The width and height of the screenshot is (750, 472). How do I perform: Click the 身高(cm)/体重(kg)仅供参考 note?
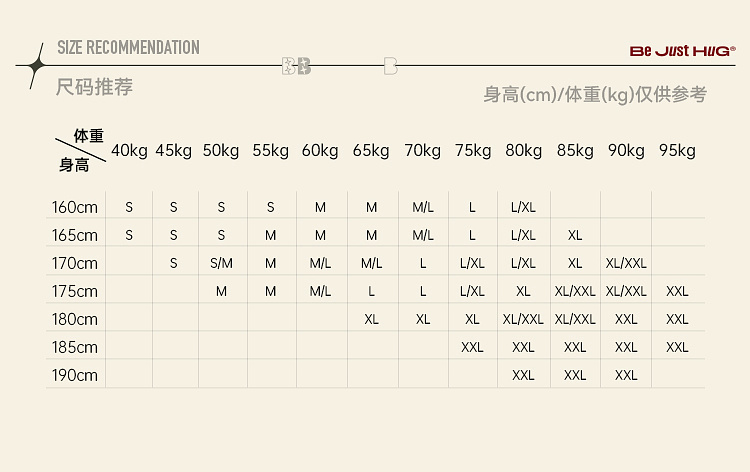595,95
